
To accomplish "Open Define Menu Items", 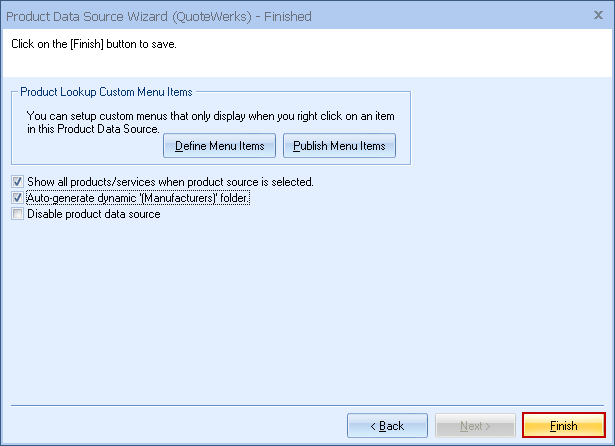I will point(219,146).
